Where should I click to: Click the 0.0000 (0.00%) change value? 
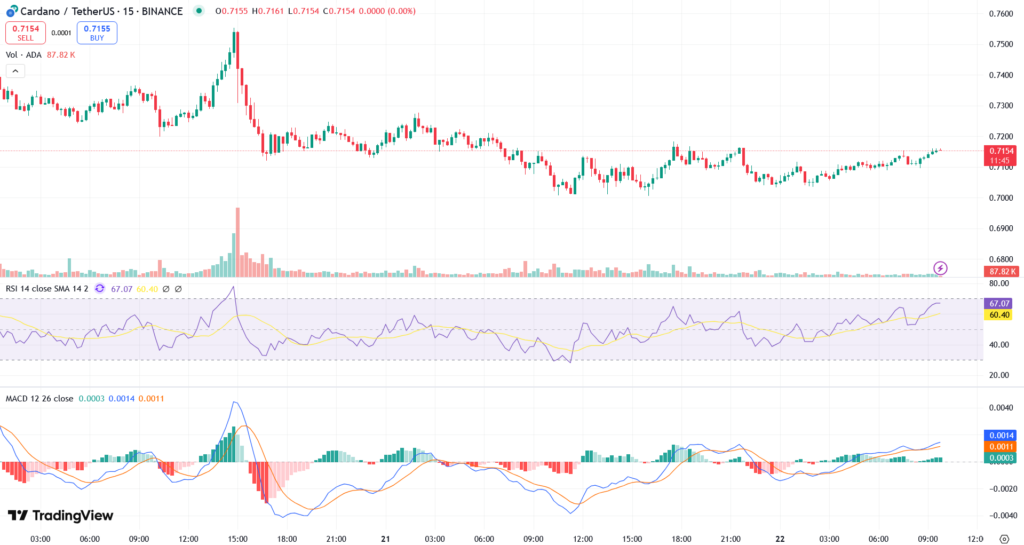[386, 11]
